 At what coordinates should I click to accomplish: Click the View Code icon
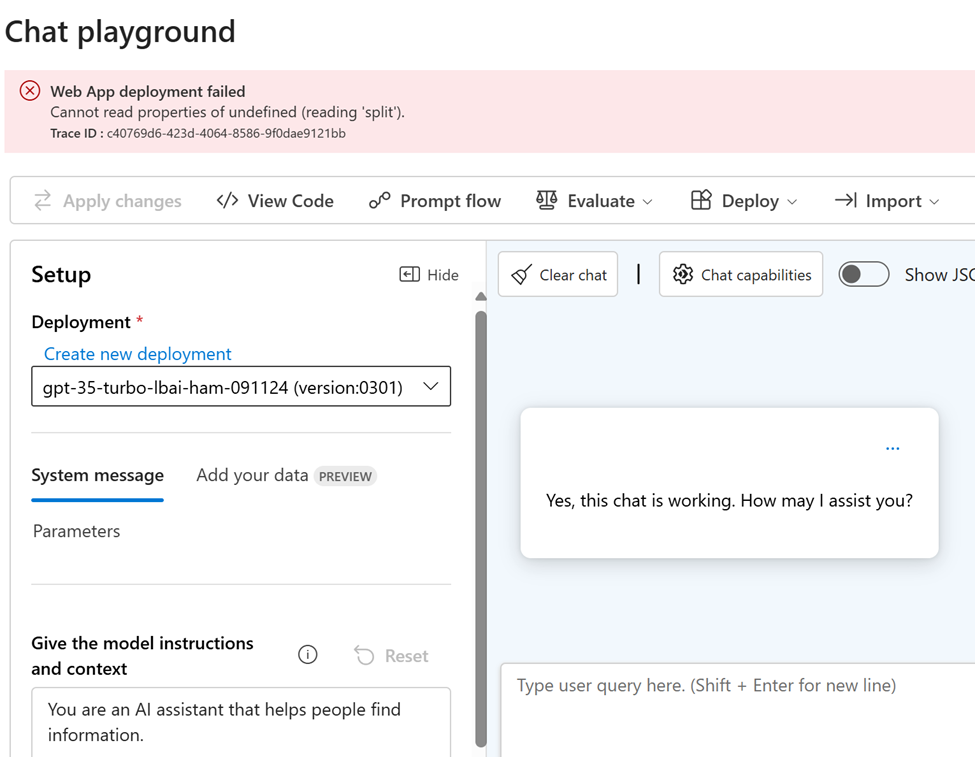point(227,200)
